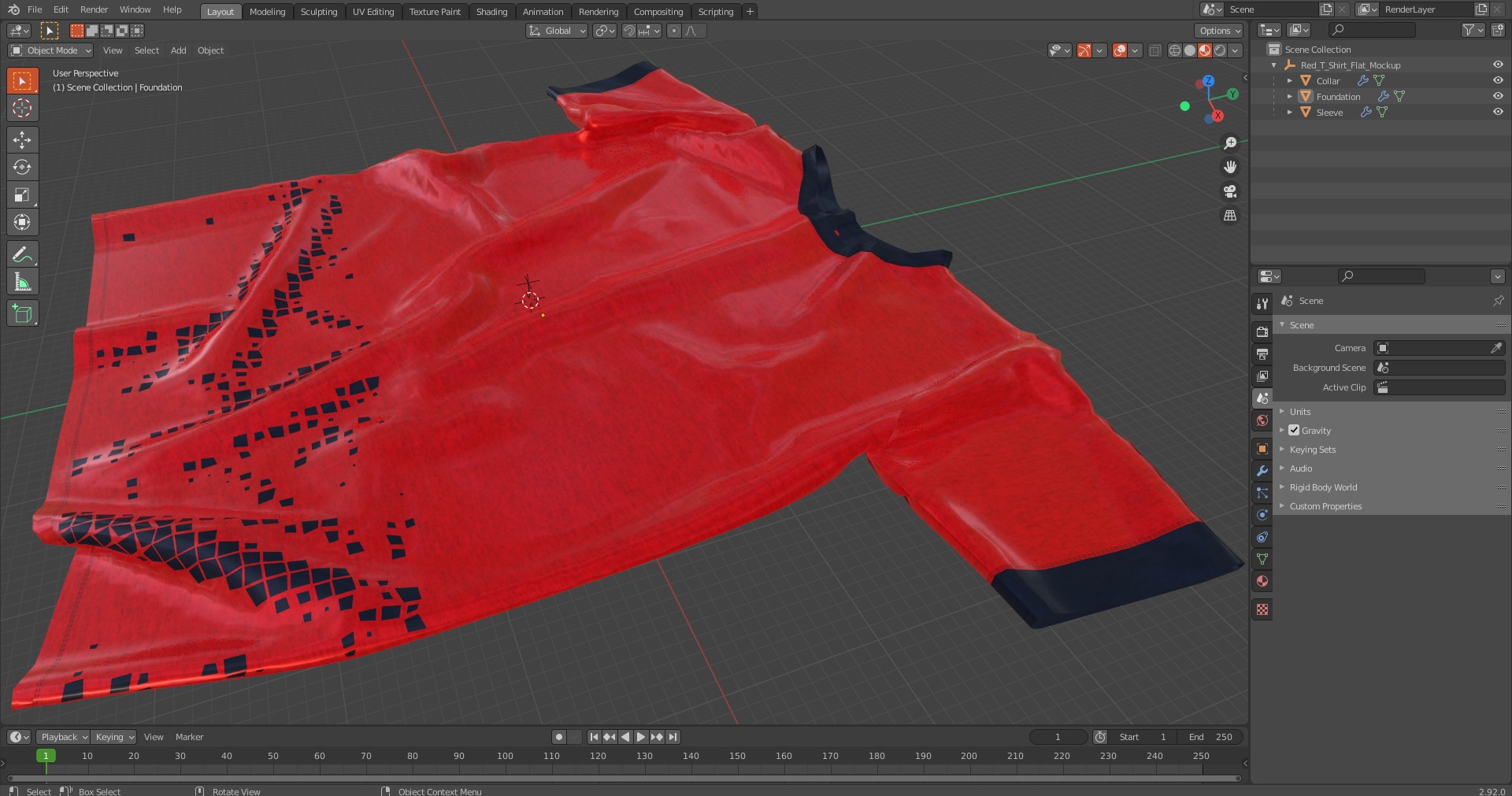
Task: Click the Camera field in Scene
Action: pos(1440,348)
